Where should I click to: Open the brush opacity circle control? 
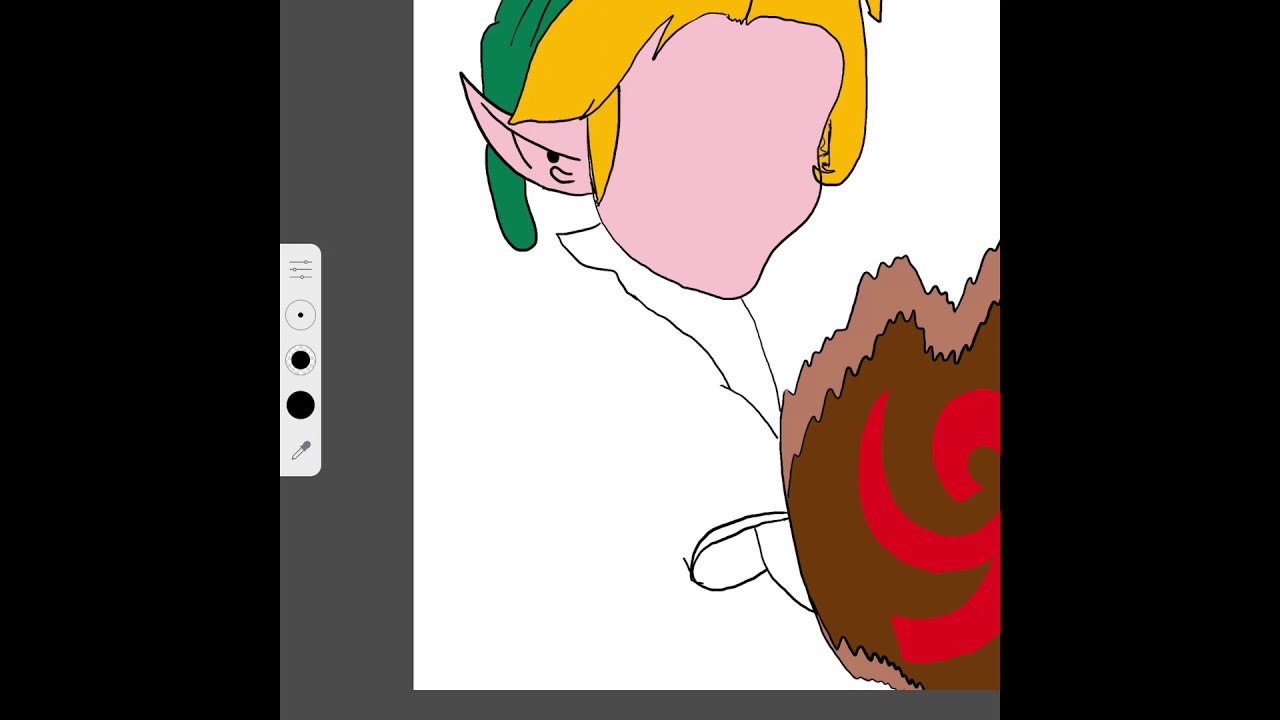click(x=300, y=360)
